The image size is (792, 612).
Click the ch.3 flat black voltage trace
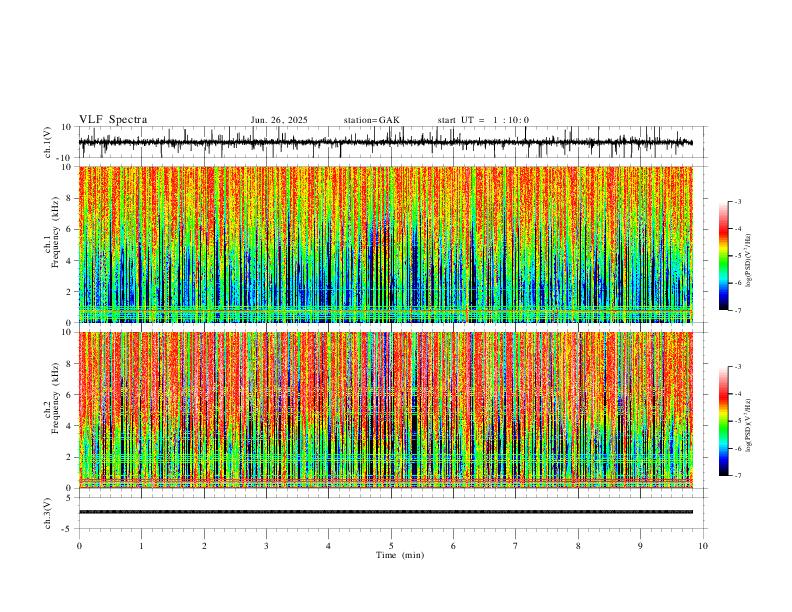point(385,512)
